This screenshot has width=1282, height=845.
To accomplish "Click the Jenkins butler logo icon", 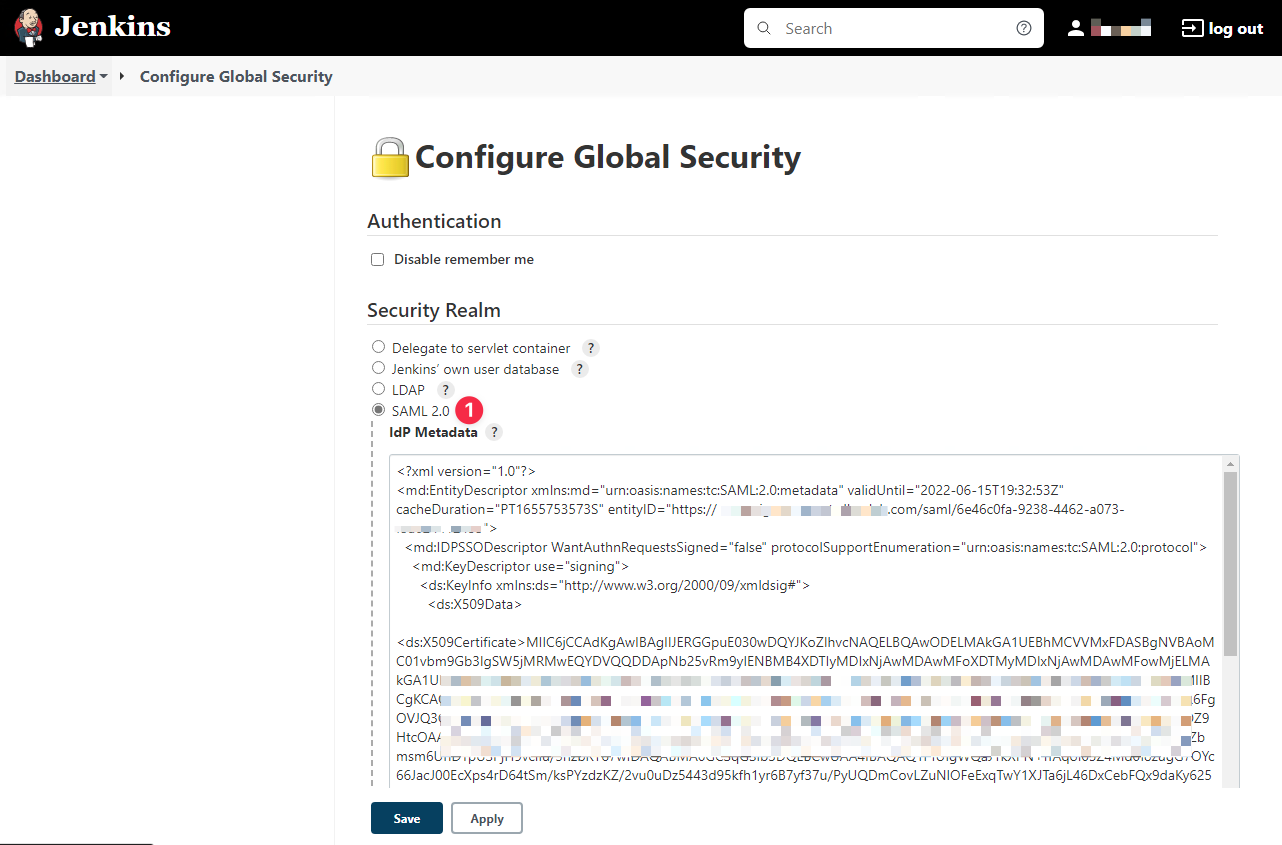I will 29,28.
